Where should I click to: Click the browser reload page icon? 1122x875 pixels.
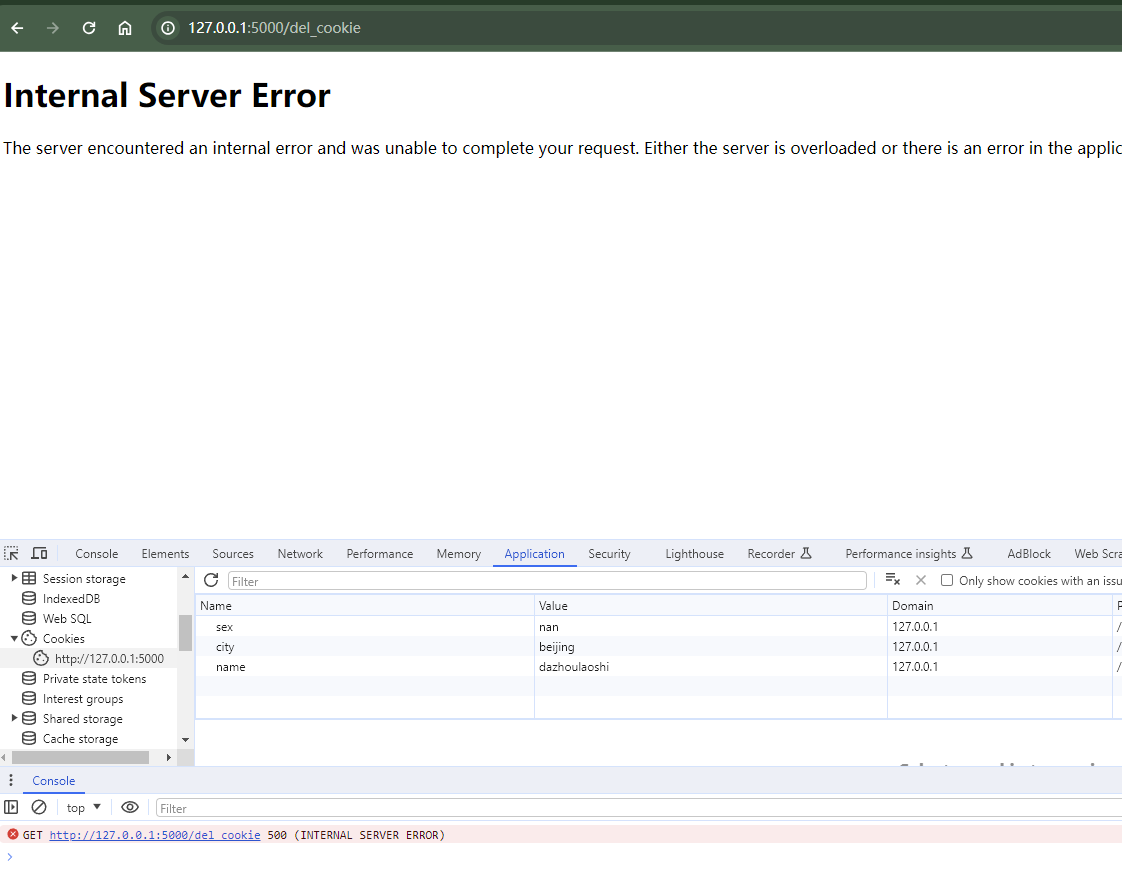(89, 28)
